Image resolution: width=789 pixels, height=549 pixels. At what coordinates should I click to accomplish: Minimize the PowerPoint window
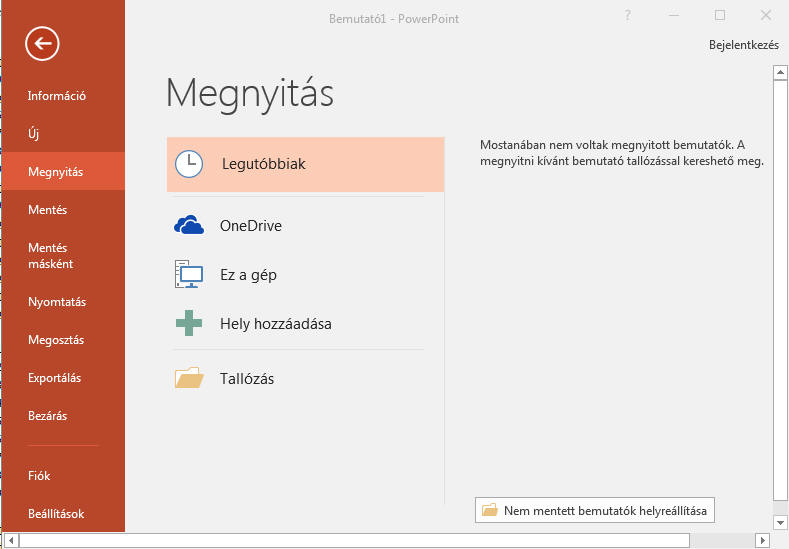674,16
